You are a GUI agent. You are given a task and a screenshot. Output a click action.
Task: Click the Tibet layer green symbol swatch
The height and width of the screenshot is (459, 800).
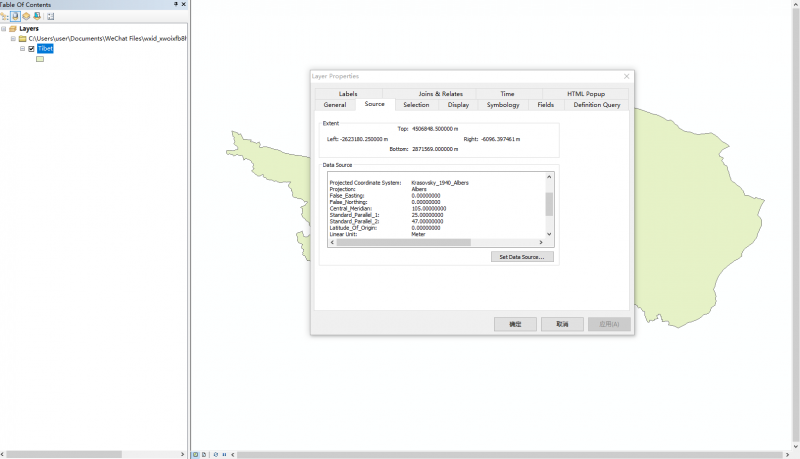pyautogui.click(x=40, y=59)
